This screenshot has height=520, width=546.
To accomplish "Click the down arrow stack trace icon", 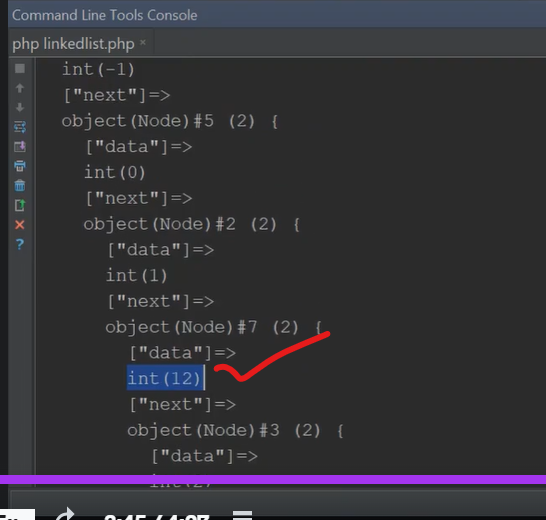I will (x=20, y=107).
